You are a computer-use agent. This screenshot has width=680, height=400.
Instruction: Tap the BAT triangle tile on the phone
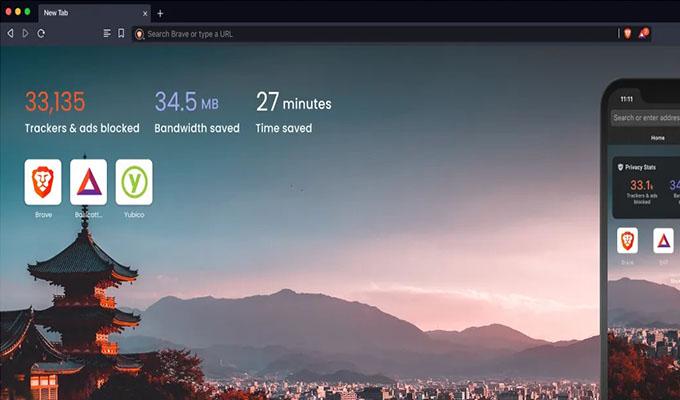coord(664,240)
